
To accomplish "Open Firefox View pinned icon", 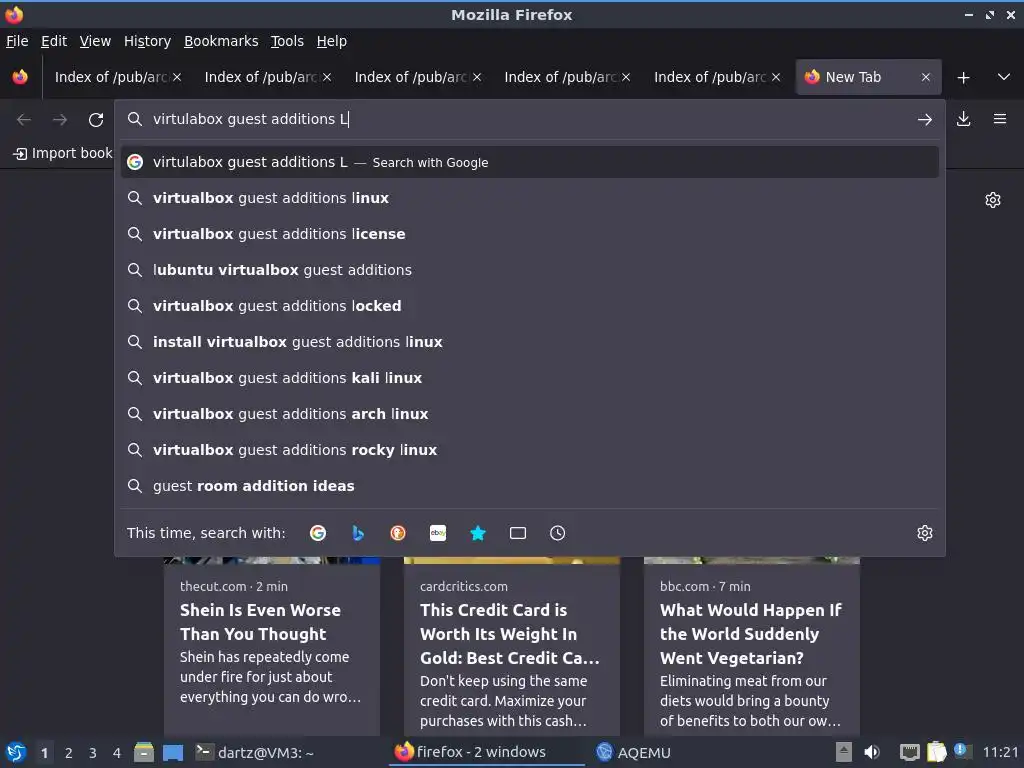I will (20, 77).
